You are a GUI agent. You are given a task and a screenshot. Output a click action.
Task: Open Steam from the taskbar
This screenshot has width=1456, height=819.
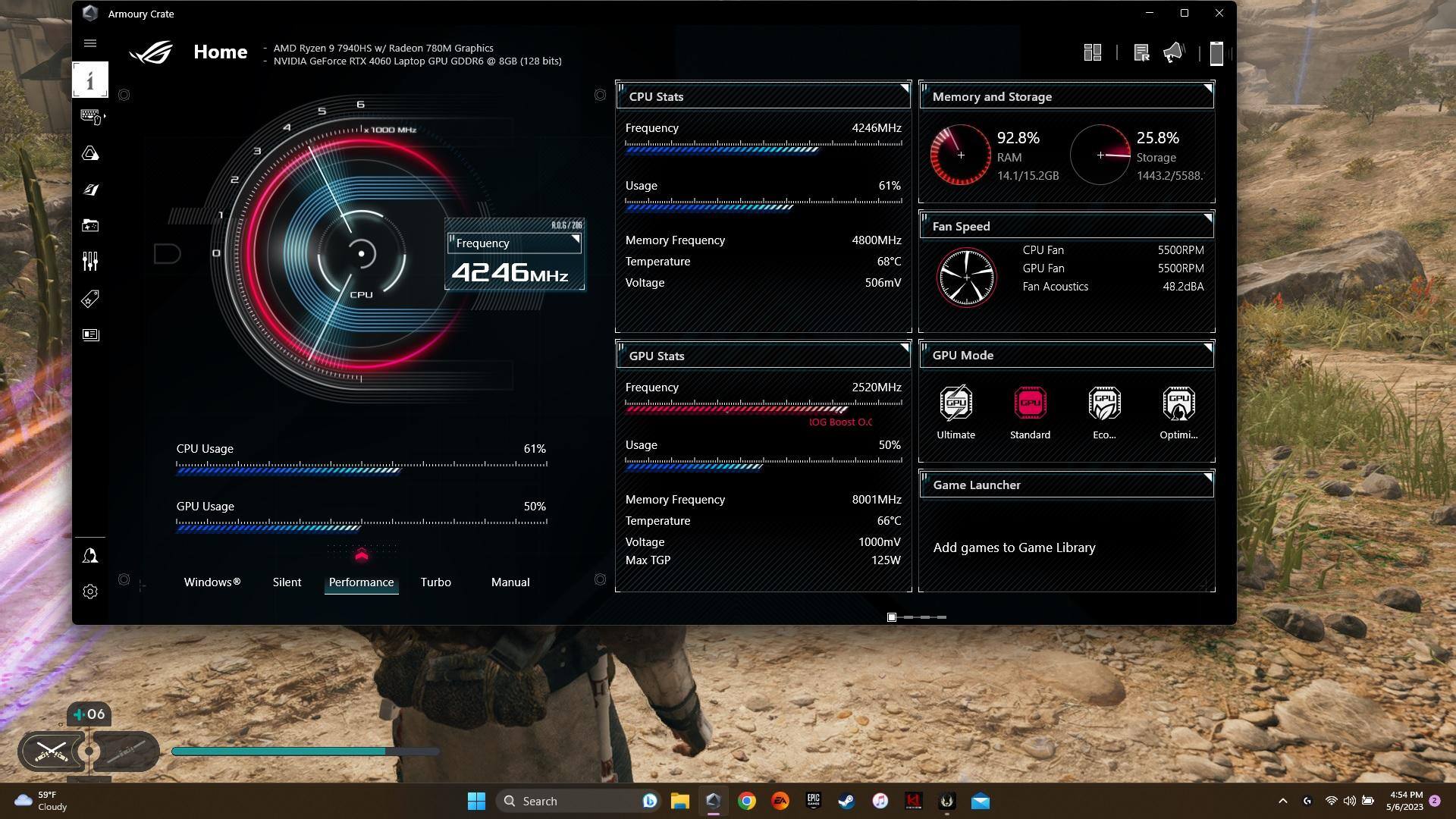coord(846,801)
